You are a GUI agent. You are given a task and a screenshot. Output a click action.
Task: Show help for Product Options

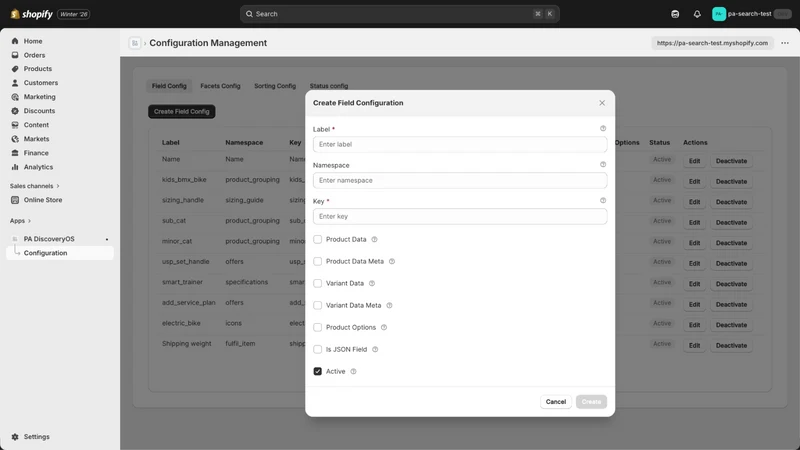pos(384,328)
